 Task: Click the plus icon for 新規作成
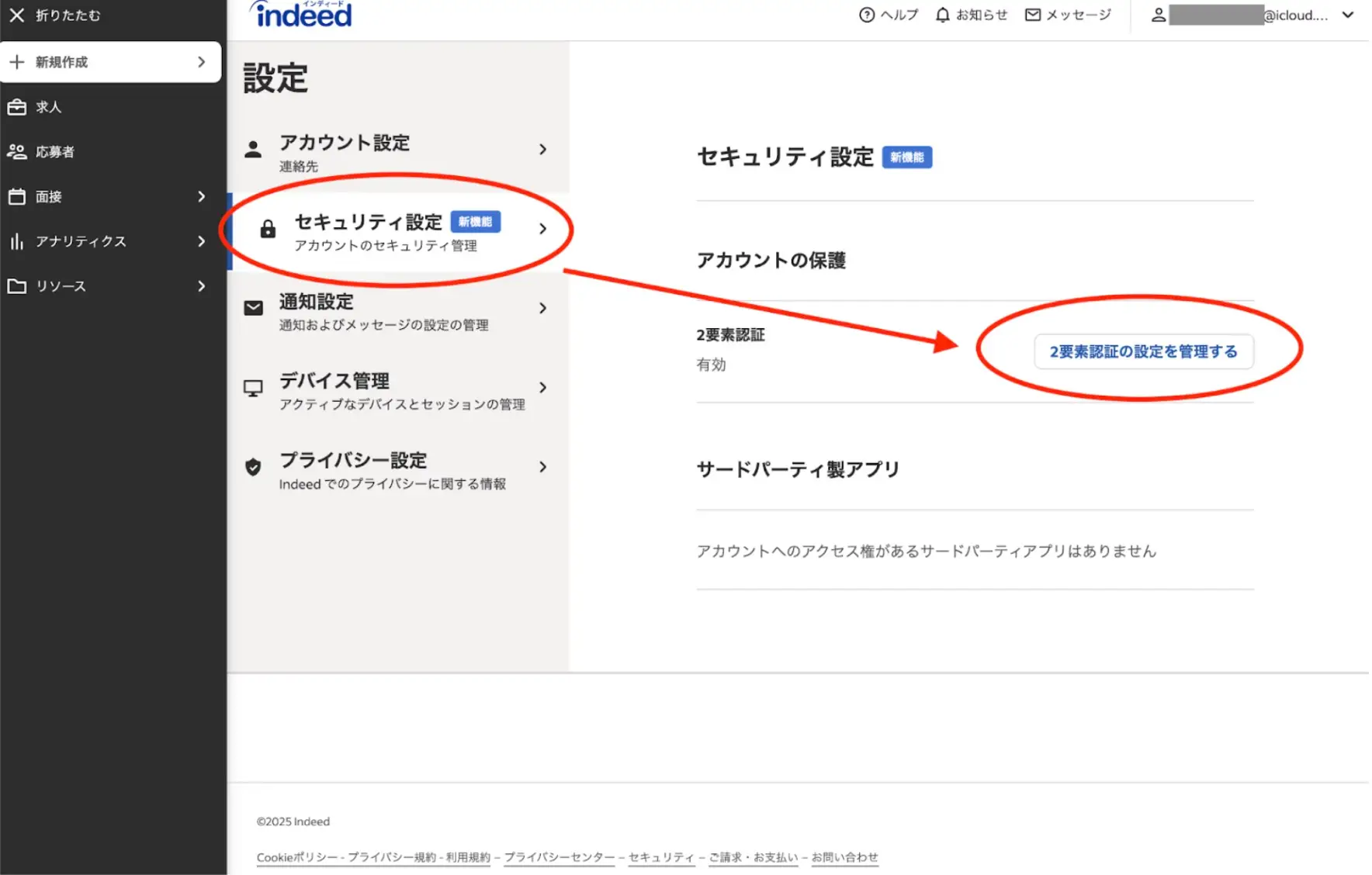tap(17, 61)
